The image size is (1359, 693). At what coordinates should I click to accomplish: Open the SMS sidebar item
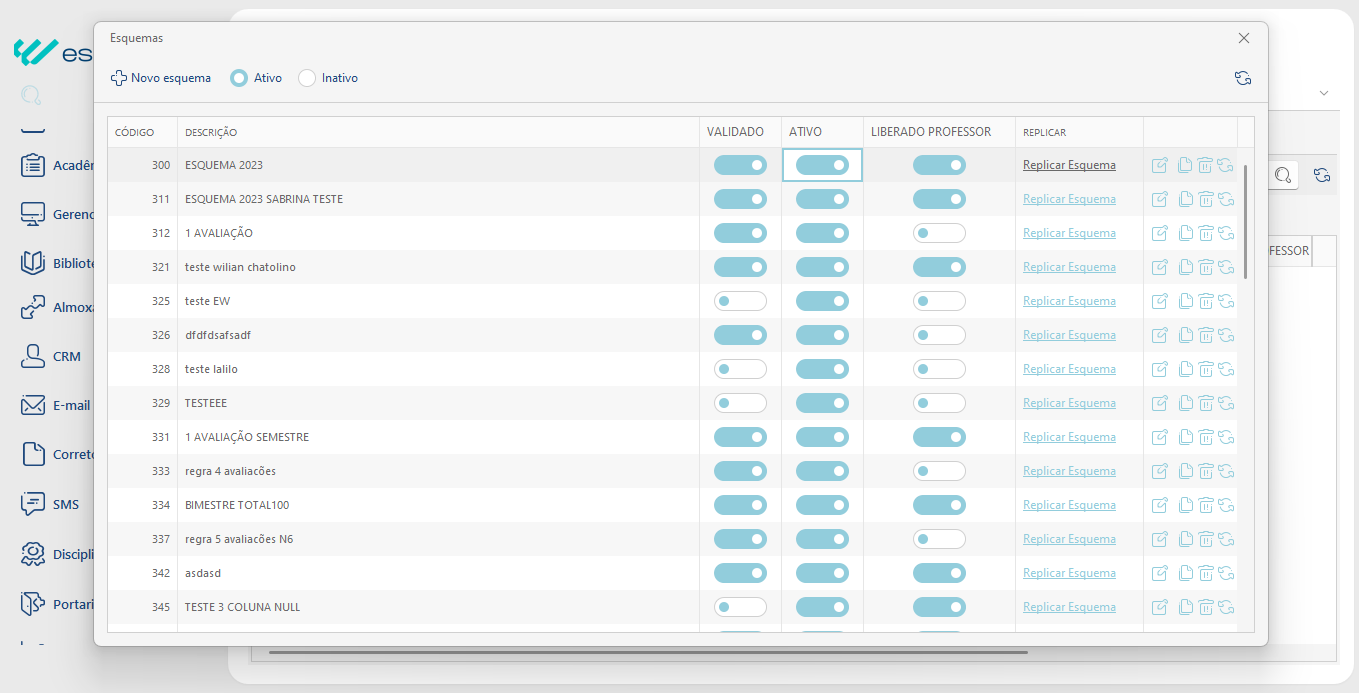click(65, 504)
